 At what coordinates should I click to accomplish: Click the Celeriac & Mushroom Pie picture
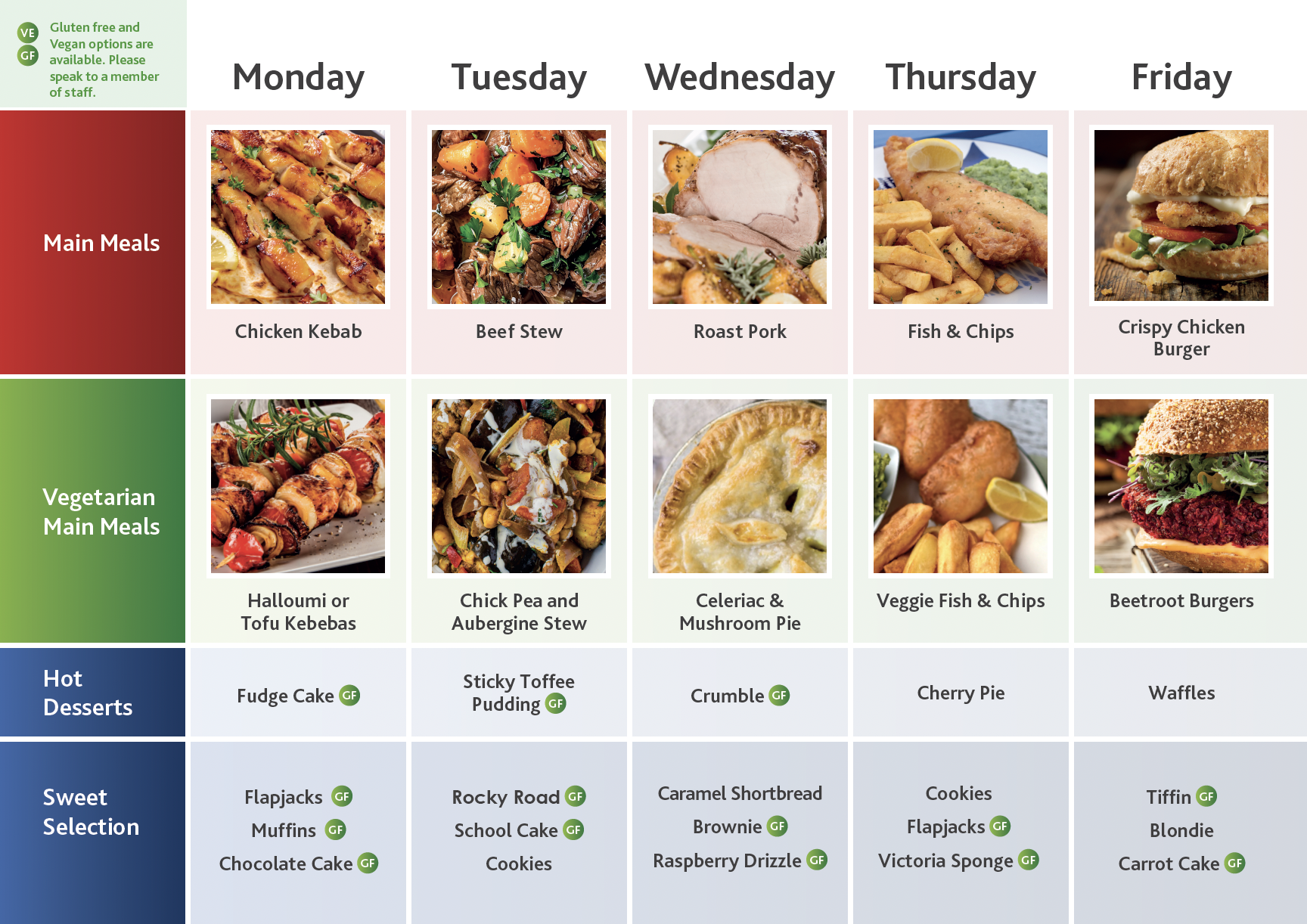click(740, 486)
